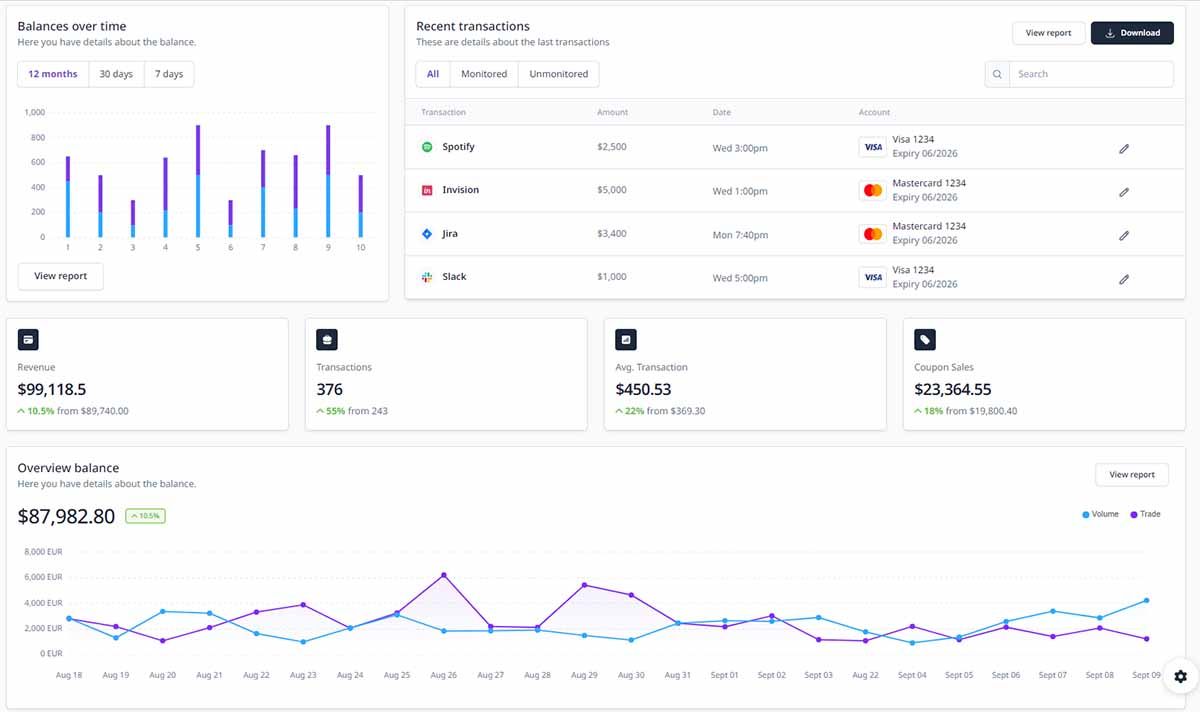Download the recent transactions
The height and width of the screenshot is (712, 1200).
pyautogui.click(x=1132, y=32)
